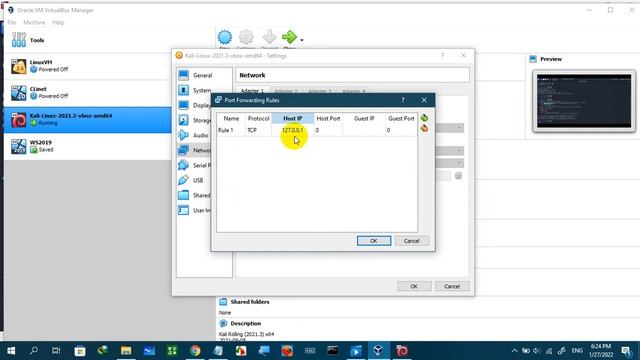
Task: Click Cancel in the Port Forwarding Rules dialog
Action: [412, 241]
